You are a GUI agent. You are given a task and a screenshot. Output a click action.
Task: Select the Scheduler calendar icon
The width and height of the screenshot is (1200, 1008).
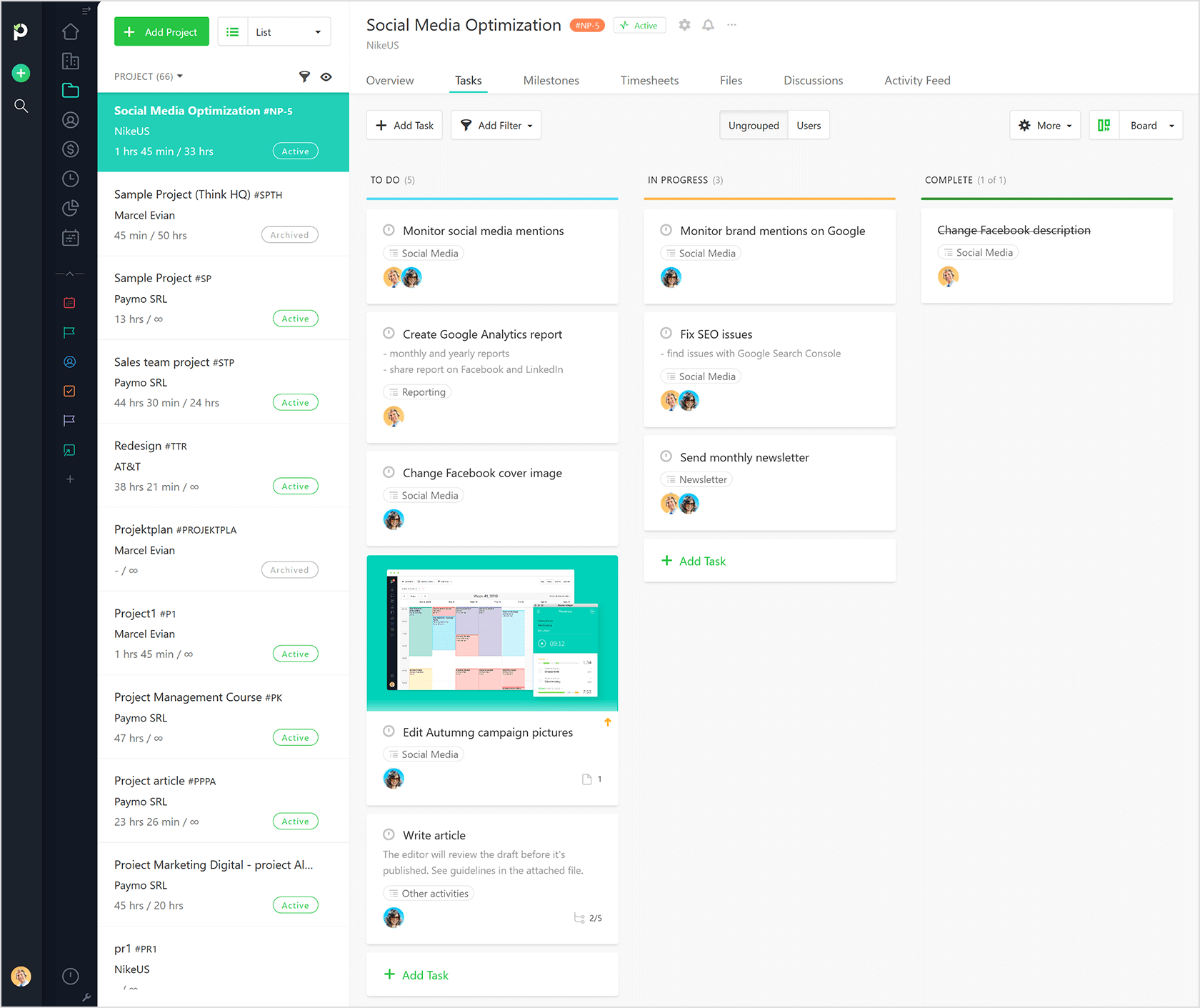click(x=70, y=237)
